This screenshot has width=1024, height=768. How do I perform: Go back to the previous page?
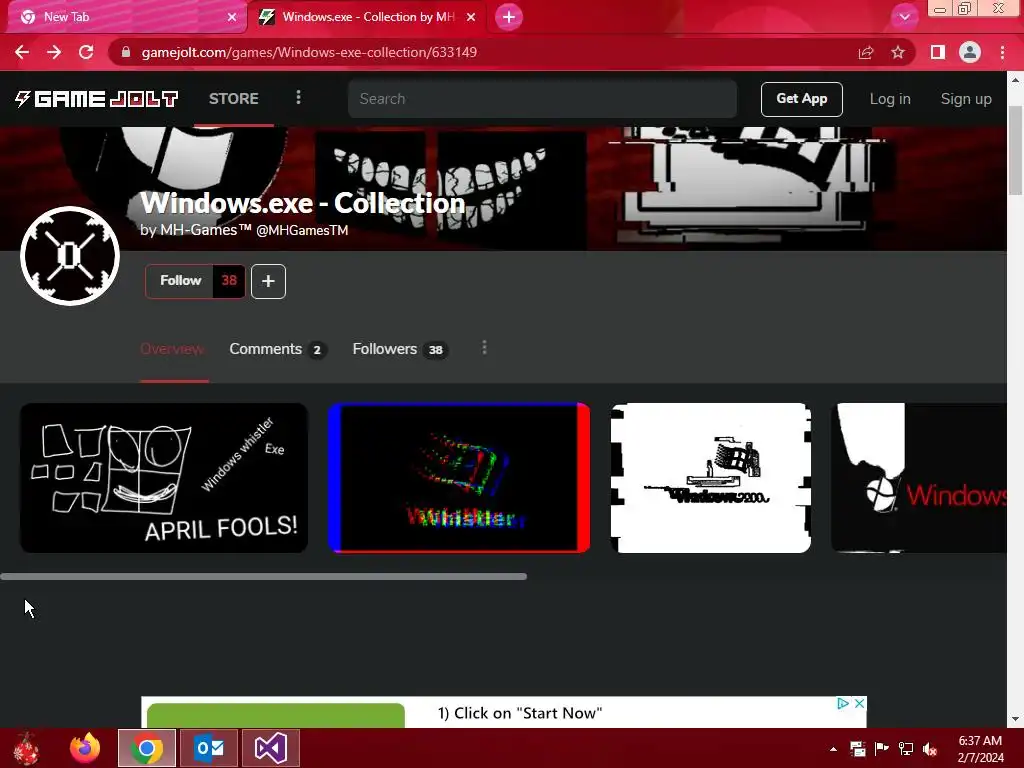(22, 52)
